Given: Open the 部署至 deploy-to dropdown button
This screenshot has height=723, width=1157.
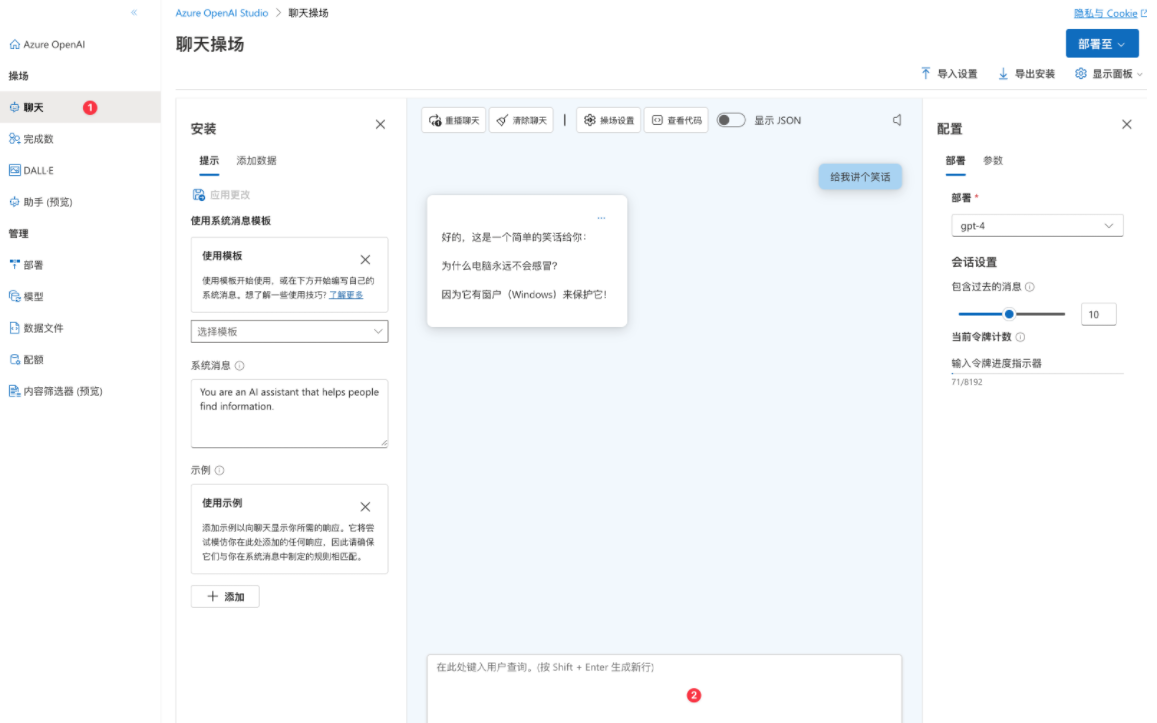Looking at the screenshot, I should coord(1102,44).
